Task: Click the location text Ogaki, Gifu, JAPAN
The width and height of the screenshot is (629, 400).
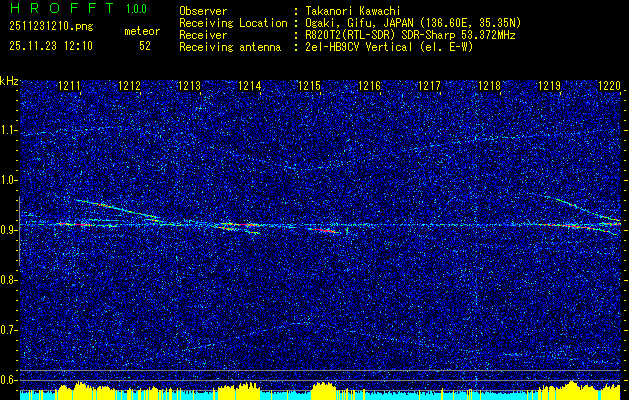Action: 358,23
